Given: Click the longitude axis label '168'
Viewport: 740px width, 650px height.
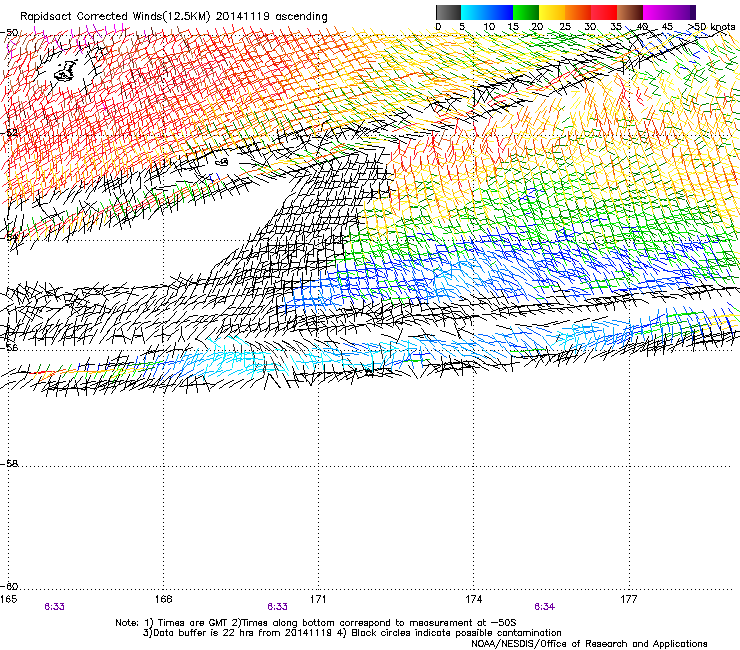Looking at the screenshot, I should 163,599.
